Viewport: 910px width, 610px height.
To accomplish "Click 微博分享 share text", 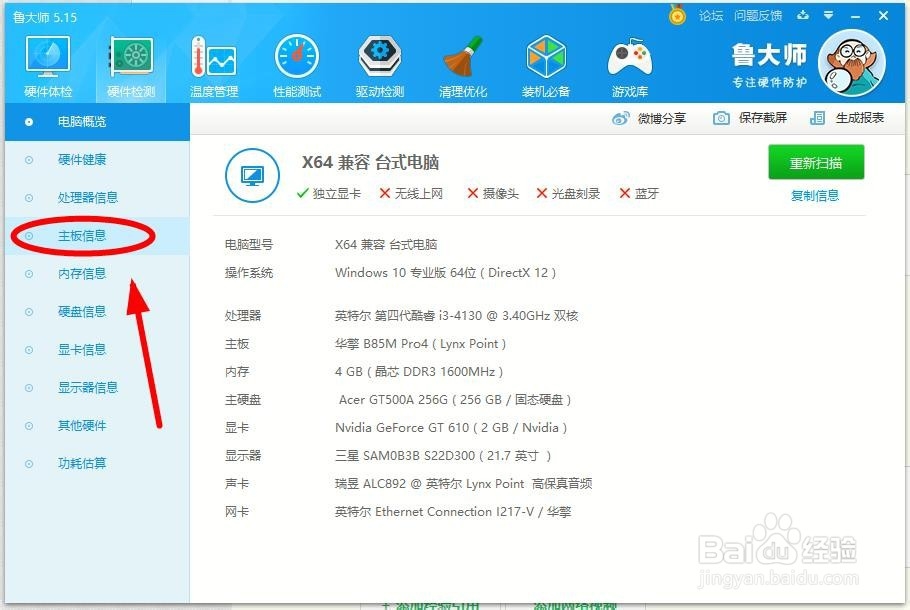I will 662,118.
